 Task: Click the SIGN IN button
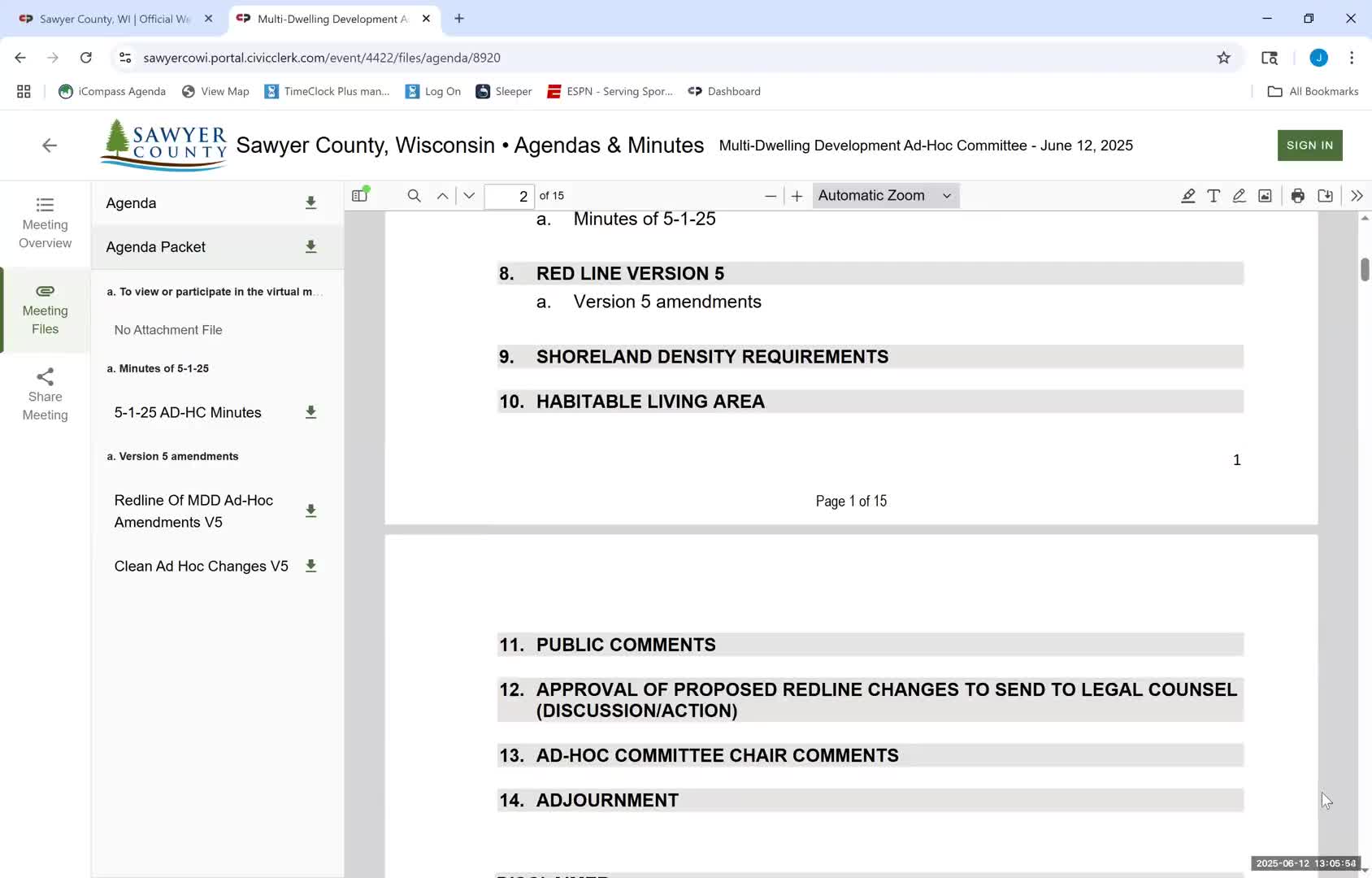[x=1309, y=146]
